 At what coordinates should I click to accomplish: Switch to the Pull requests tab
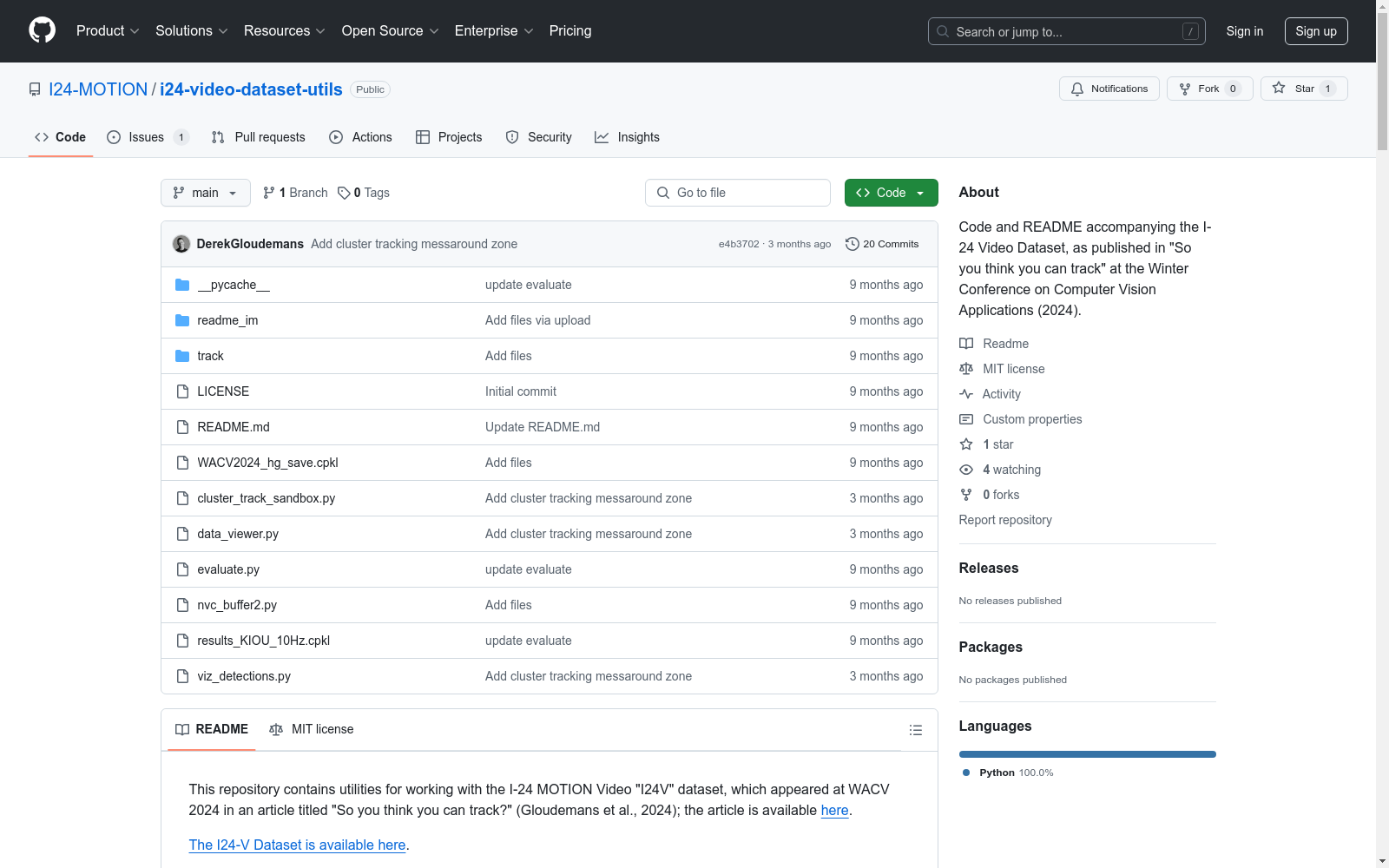(x=259, y=137)
